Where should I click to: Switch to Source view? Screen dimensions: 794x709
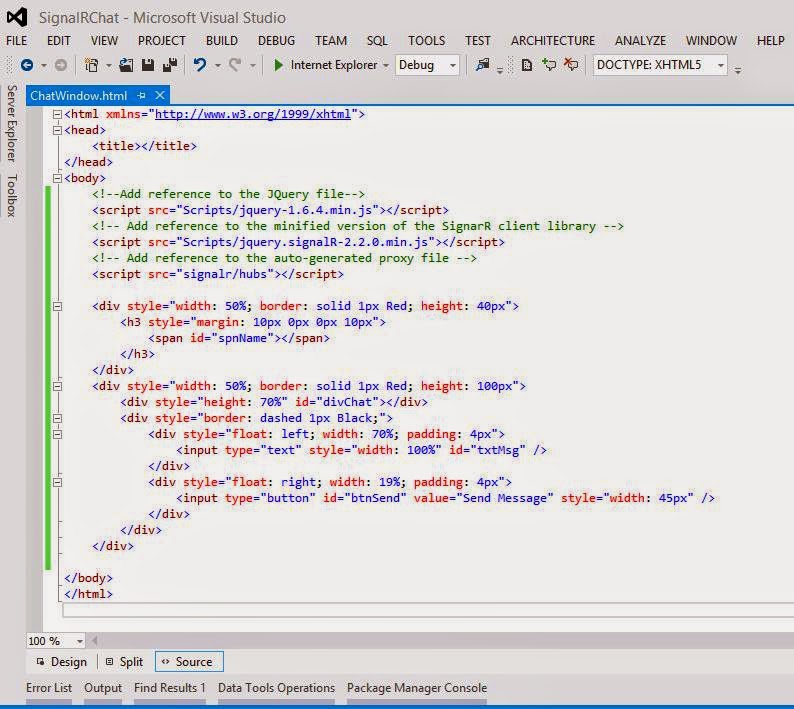point(189,661)
